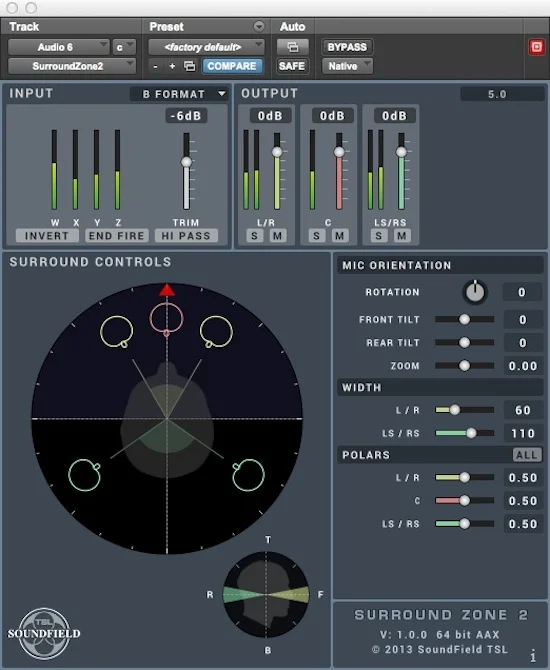Toggle the ALL polars link button
Viewport: 550px width, 670px height.
pos(527,455)
